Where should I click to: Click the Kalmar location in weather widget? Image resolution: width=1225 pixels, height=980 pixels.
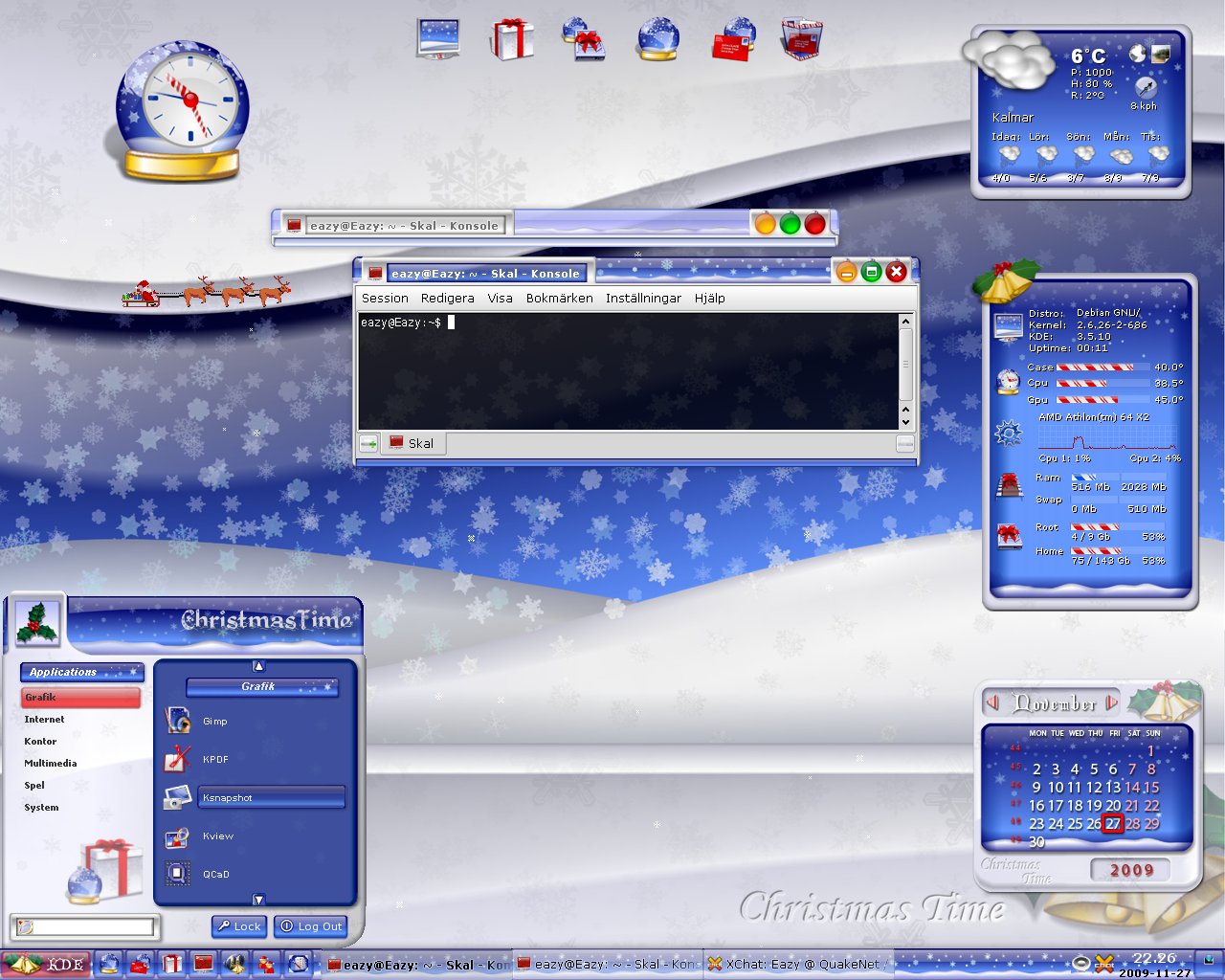pyautogui.click(x=1013, y=117)
